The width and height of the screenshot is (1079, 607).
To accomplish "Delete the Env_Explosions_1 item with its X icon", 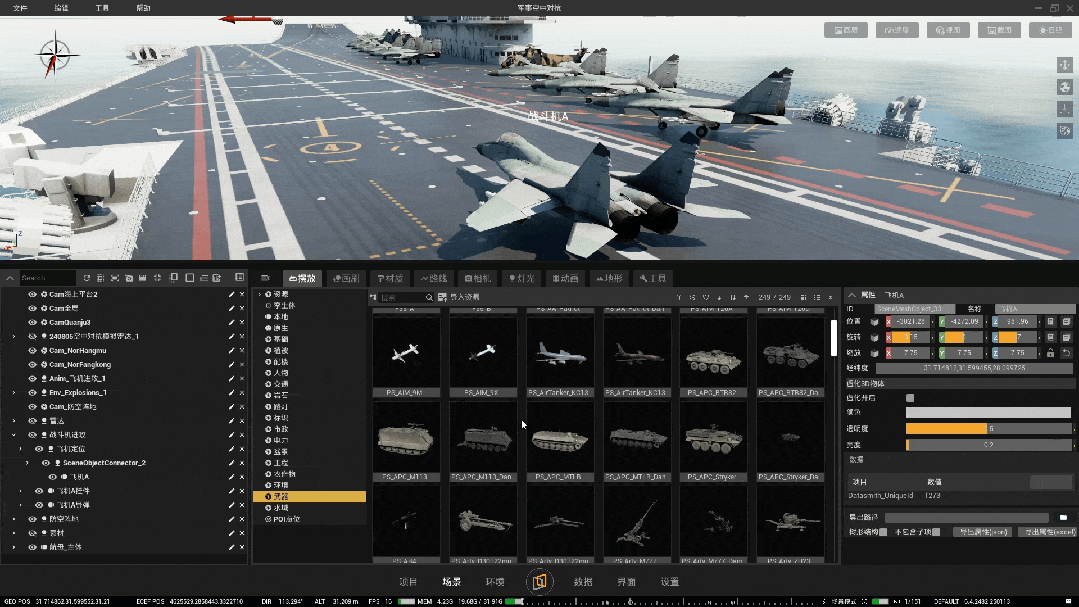I will 242,393.
